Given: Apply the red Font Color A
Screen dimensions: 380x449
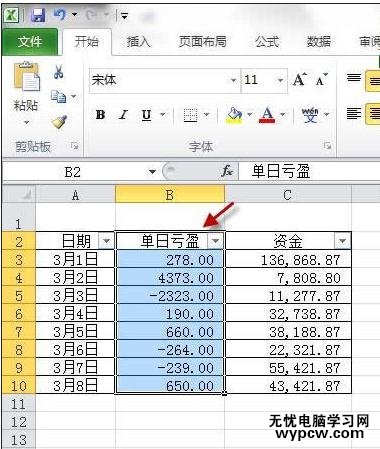Looking at the screenshot, I should 267,115.
